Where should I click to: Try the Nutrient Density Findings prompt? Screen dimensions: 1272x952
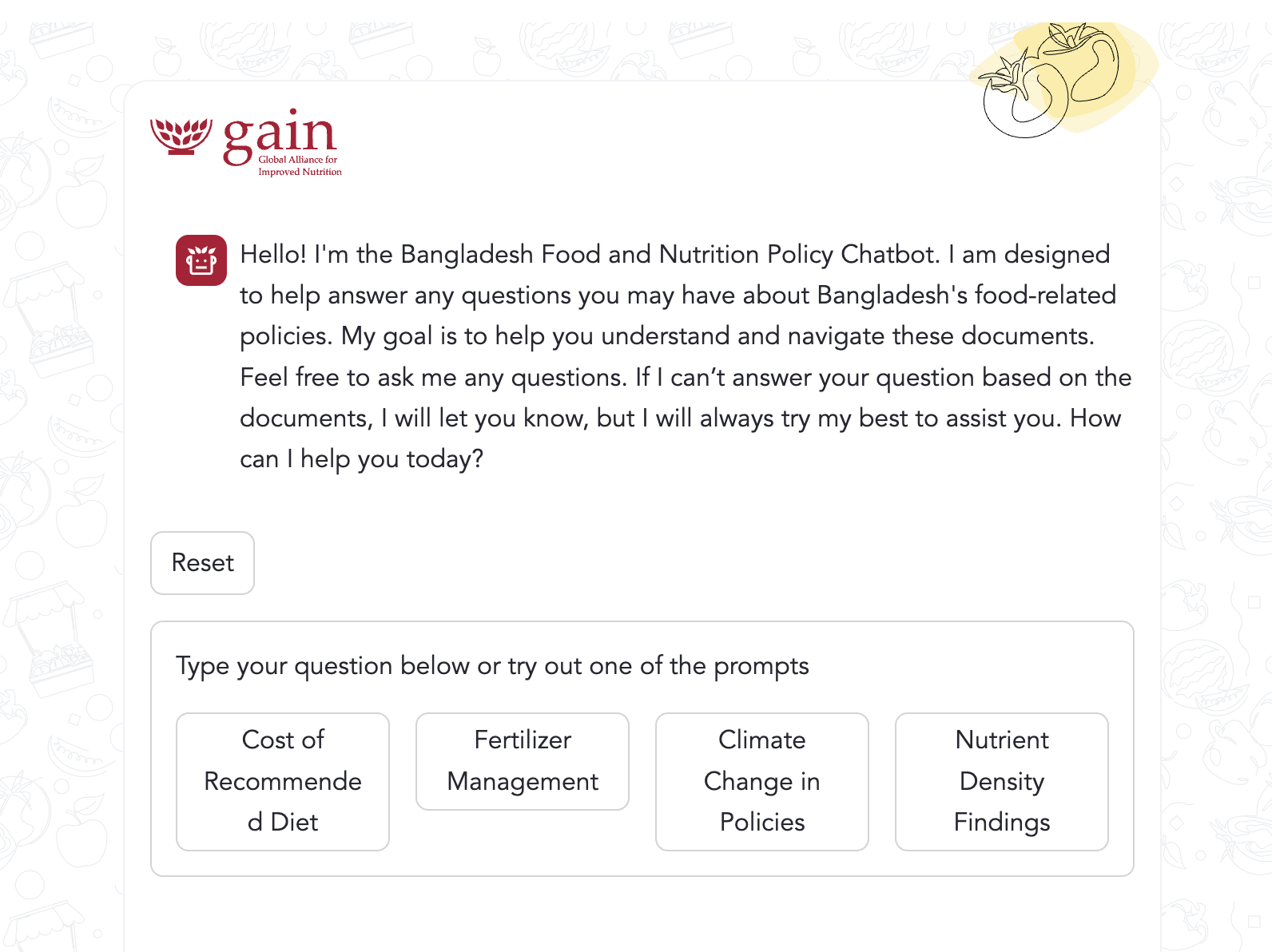point(1002,781)
